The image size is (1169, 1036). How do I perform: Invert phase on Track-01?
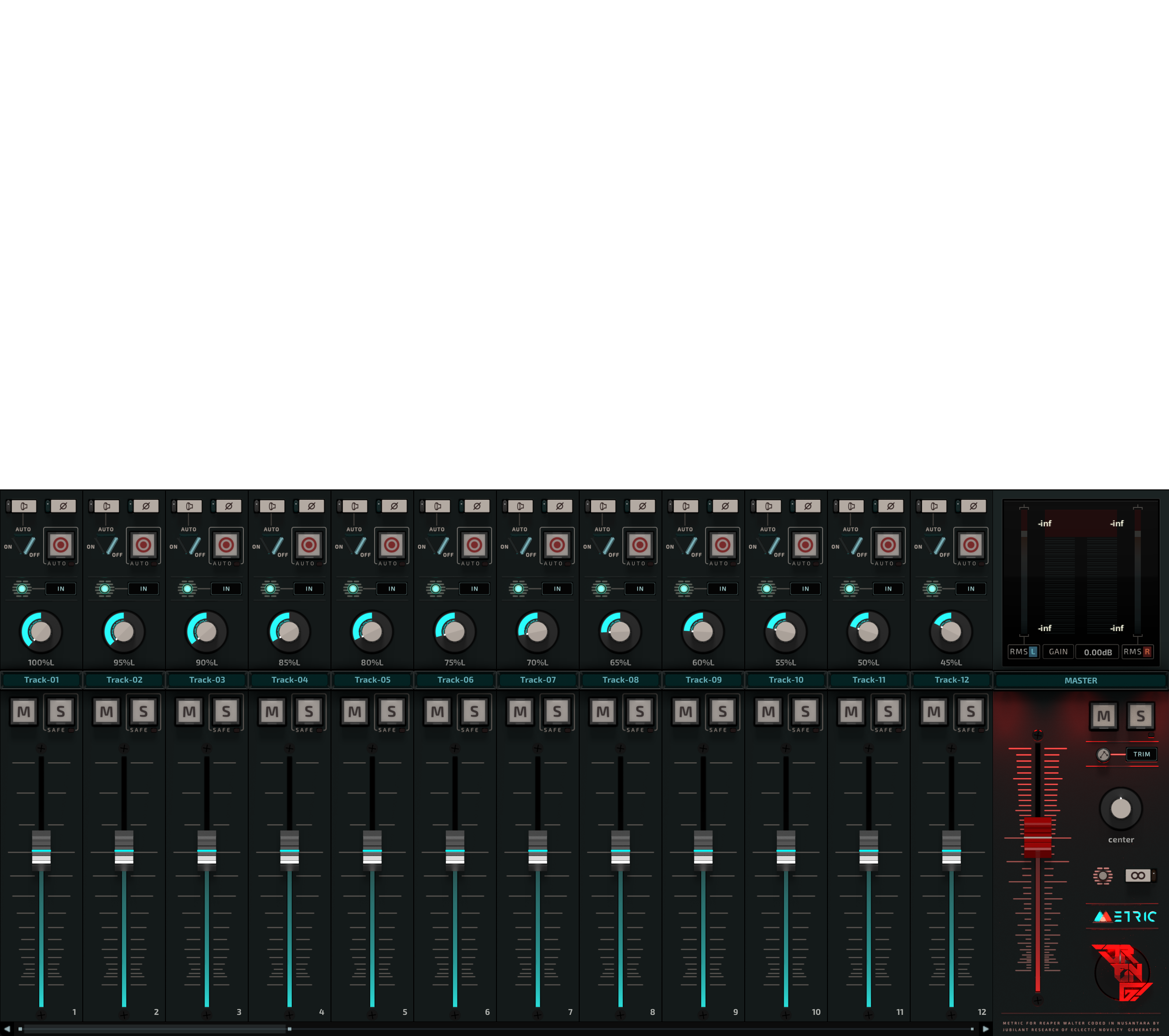63,507
